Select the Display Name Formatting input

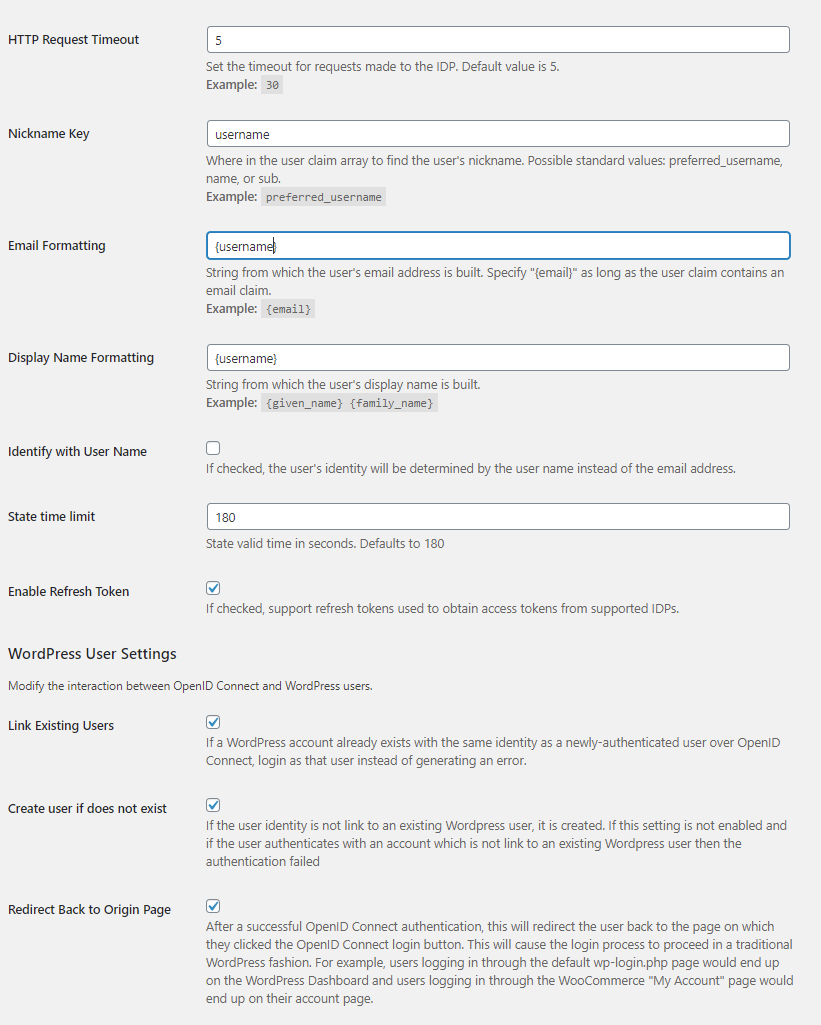pyautogui.click(x=497, y=358)
